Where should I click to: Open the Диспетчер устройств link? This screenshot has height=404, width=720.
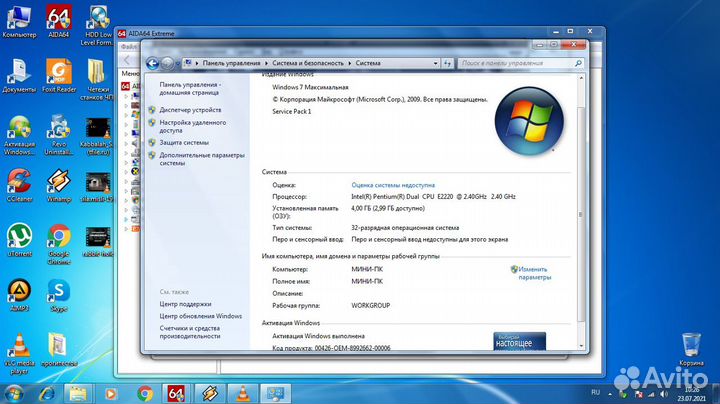190,110
